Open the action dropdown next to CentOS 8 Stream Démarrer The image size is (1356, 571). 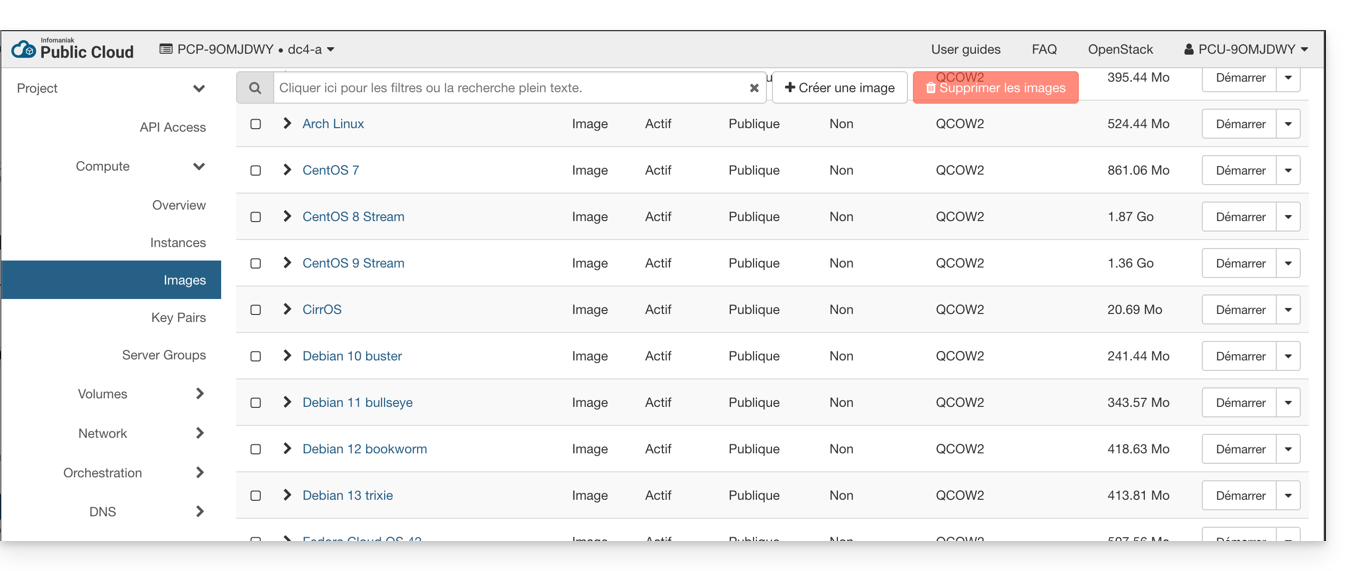pos(1288,217)
